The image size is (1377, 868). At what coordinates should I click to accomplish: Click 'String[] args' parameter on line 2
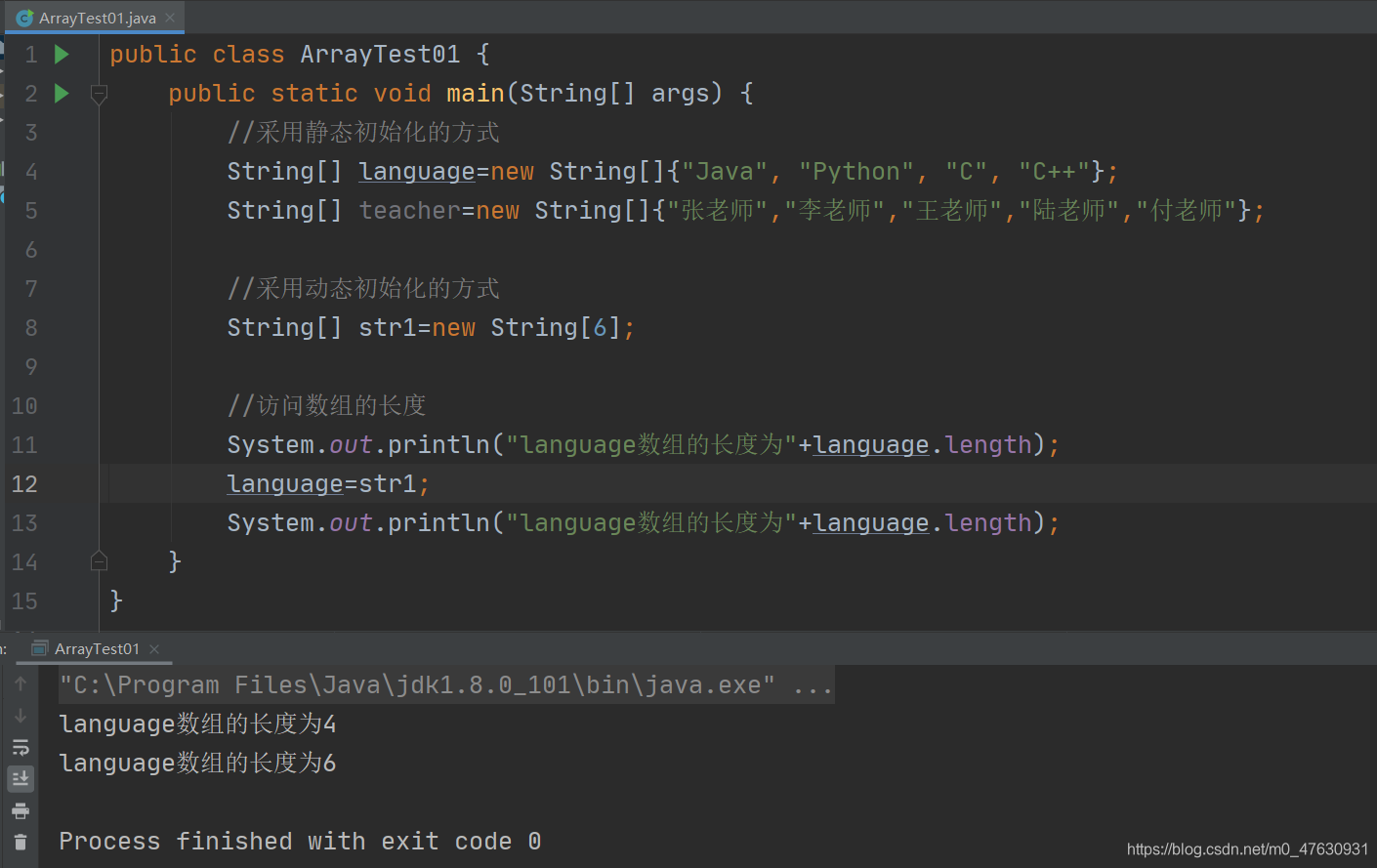[614, 94]
